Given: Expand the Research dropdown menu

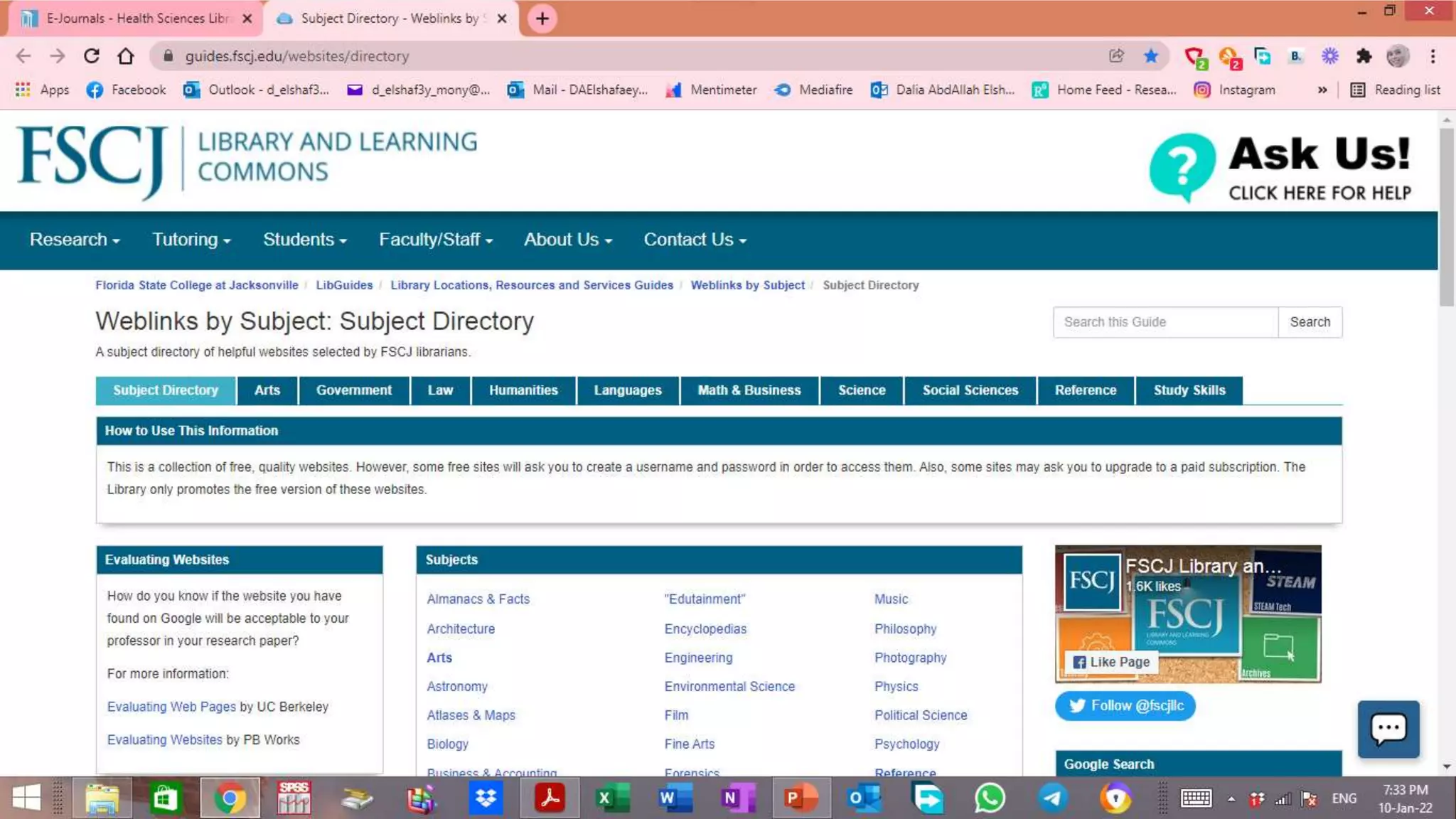Looking at the screenshot, I should pyautogui.click(x=75, y=240).
